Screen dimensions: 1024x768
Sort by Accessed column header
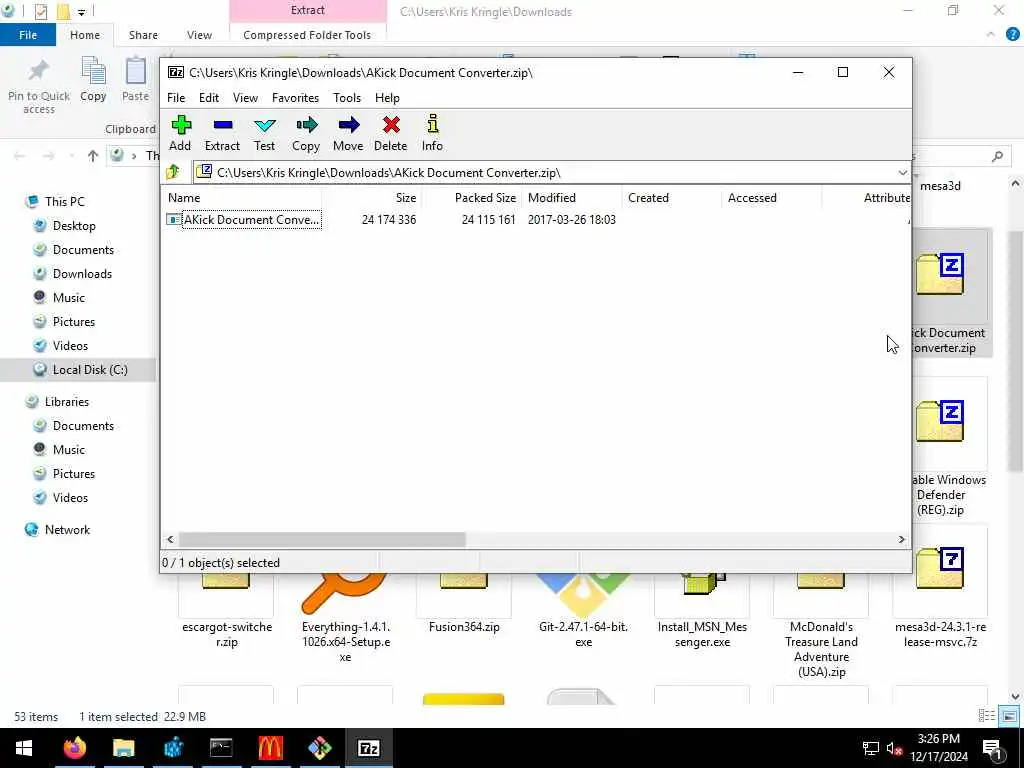pyautogui.click(x=772, y=198)
